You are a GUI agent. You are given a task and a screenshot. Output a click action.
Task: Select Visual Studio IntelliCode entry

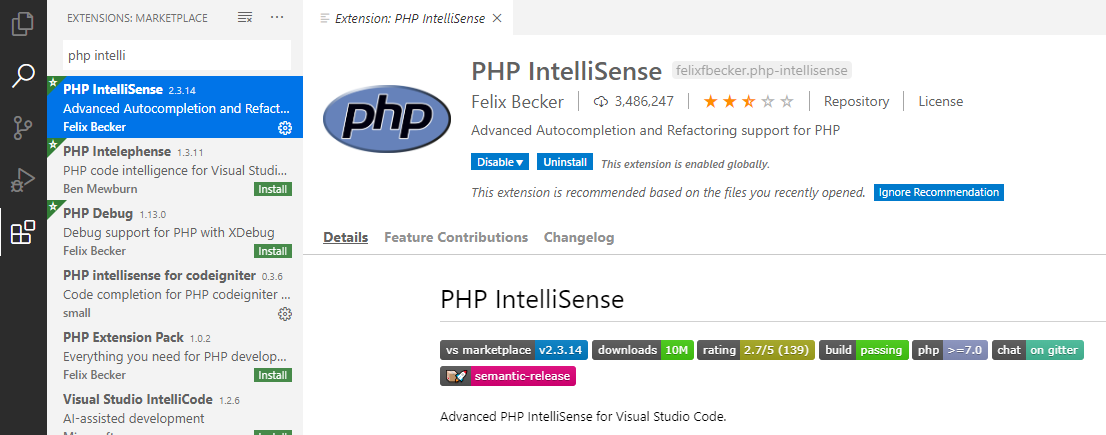tap(175, 410)
